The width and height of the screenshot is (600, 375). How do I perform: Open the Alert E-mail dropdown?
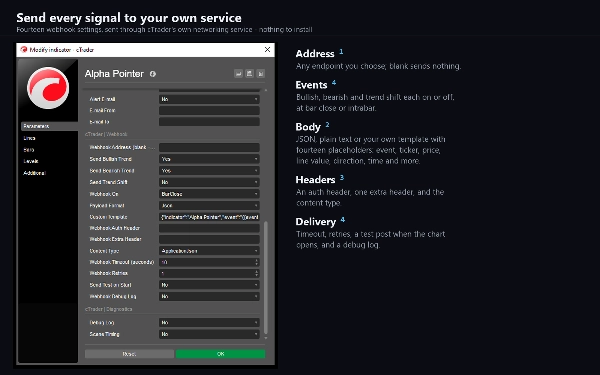point(209,99)
